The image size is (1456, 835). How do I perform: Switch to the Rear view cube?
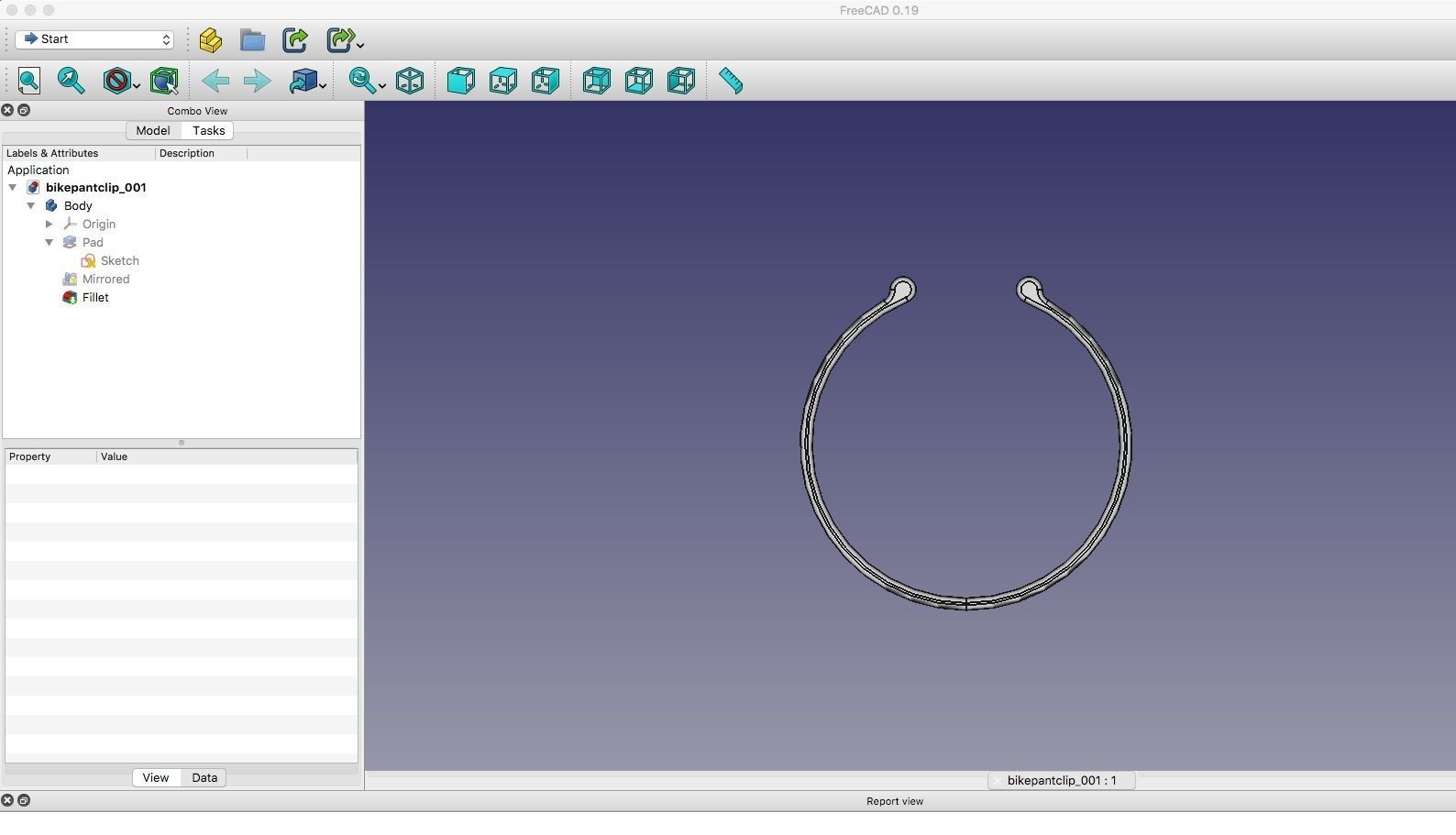coord(597,81)
